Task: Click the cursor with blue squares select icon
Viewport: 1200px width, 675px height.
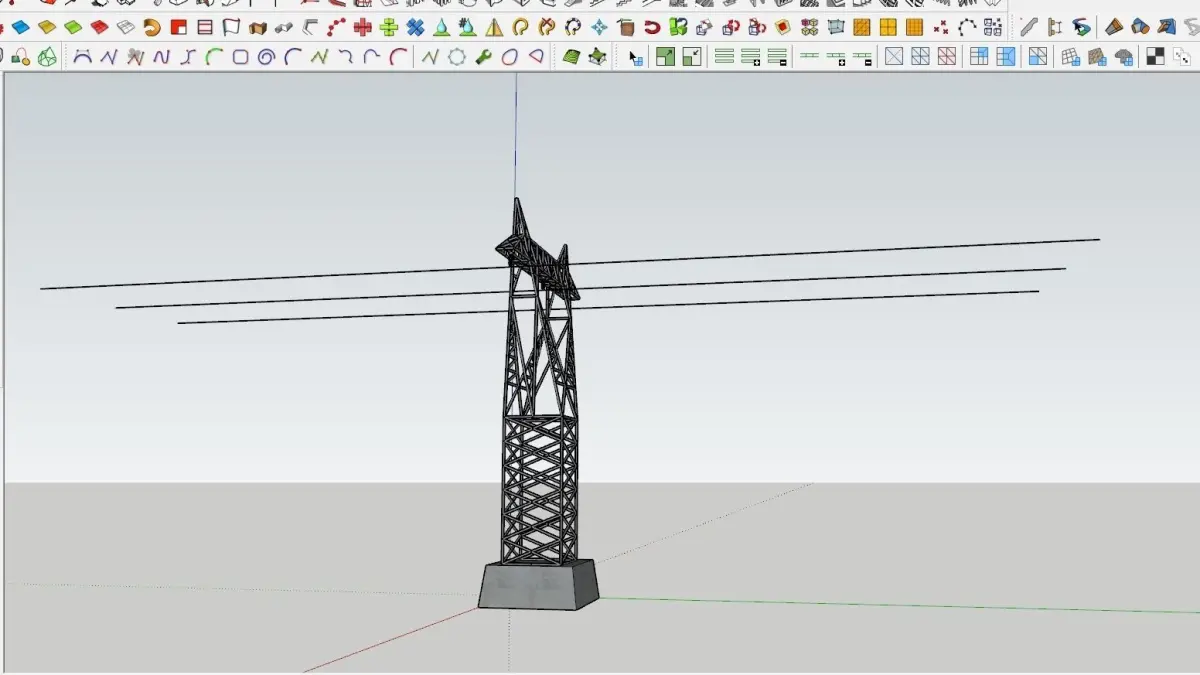Action: (x=635, y=57)
